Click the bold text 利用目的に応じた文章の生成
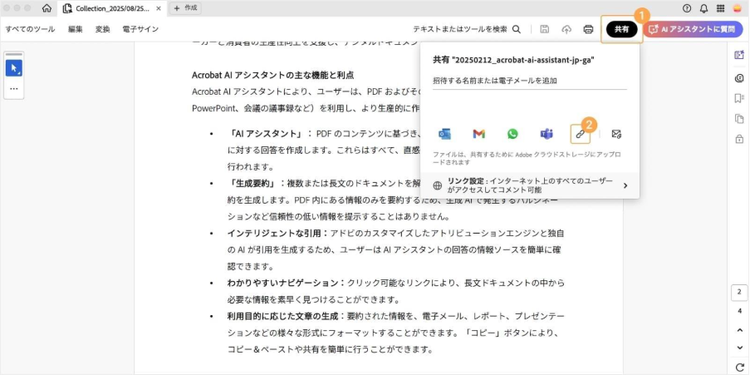The height and width of the screenshot is (375, 750). 282,316
